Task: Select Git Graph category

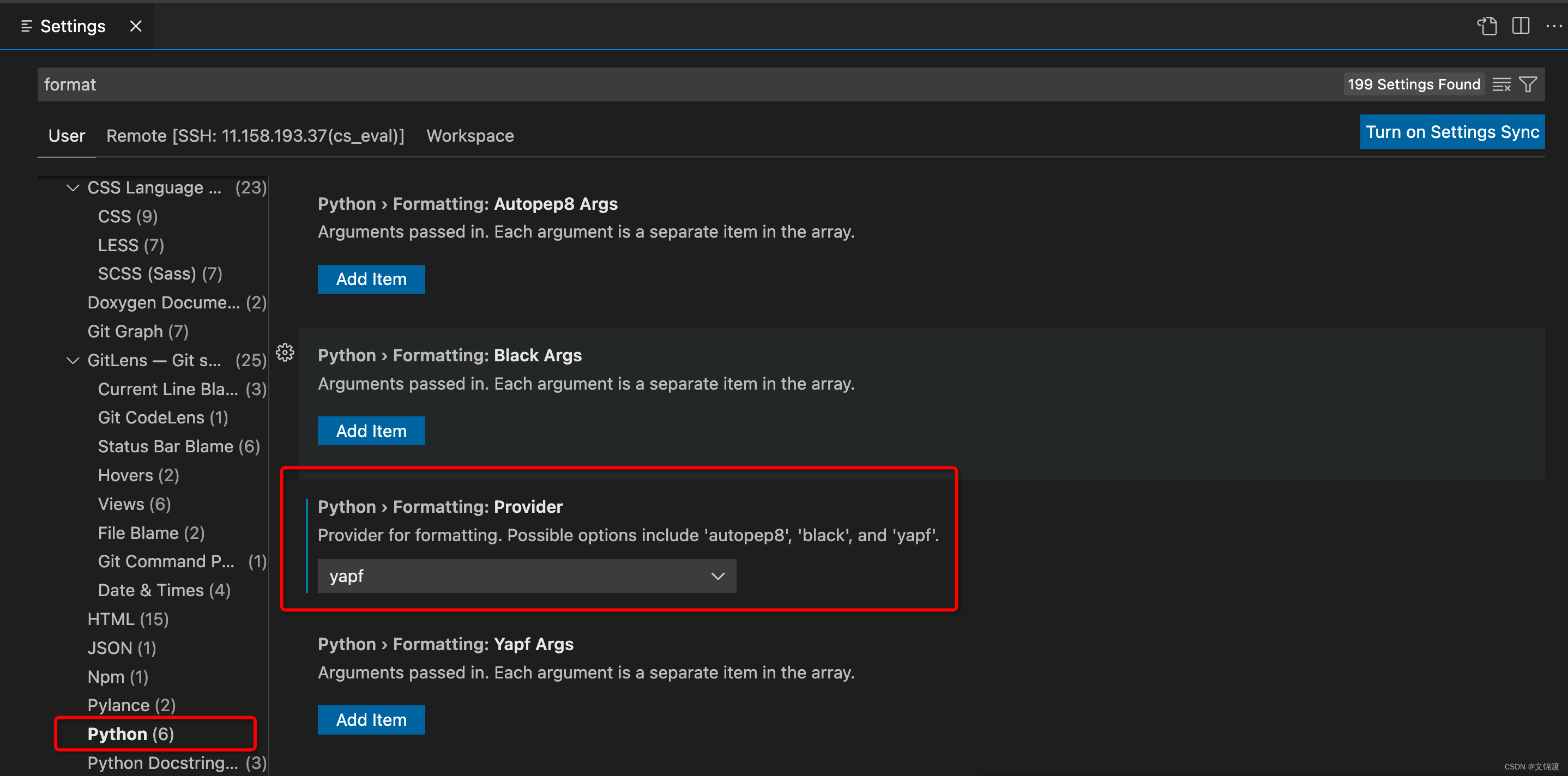Action: point(138,332)
